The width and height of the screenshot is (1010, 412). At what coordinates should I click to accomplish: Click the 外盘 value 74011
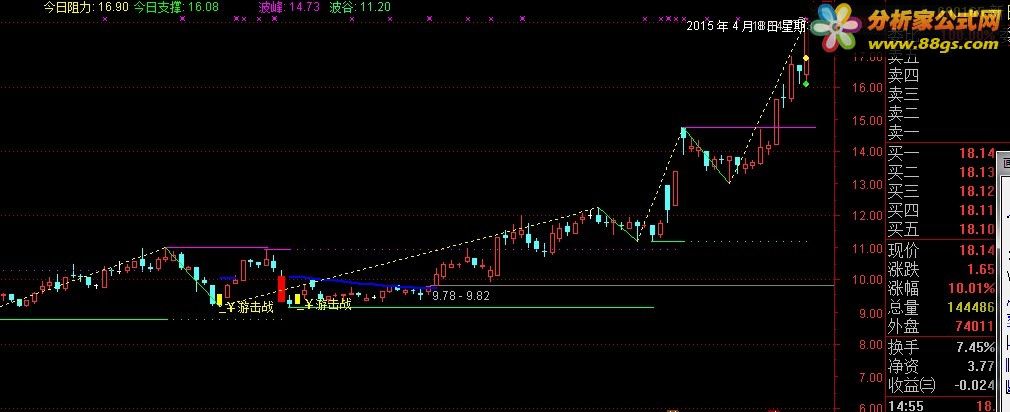[x=977, y=327]
